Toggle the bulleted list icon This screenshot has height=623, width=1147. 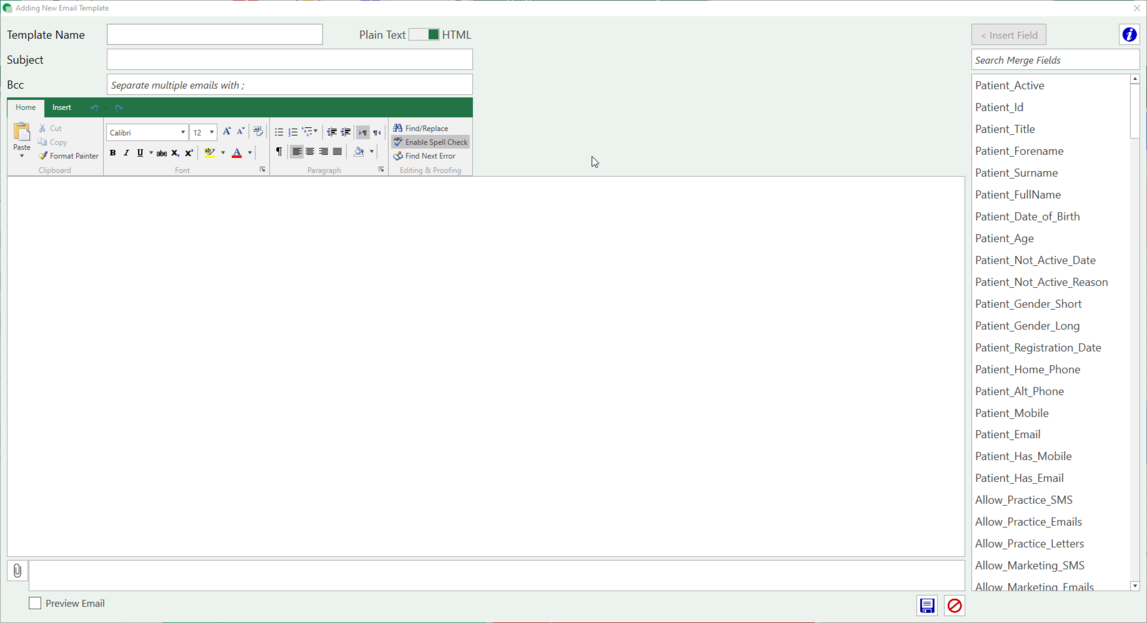click(x=279, y=131)
